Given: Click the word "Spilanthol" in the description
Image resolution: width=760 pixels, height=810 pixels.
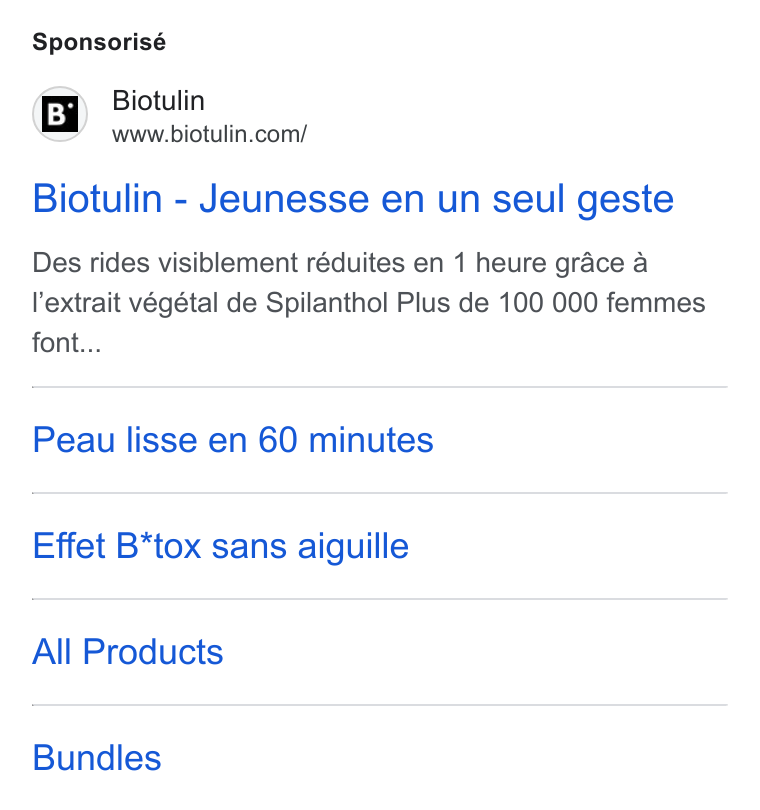Looking at the screenshot, I should tap(327, 303).
